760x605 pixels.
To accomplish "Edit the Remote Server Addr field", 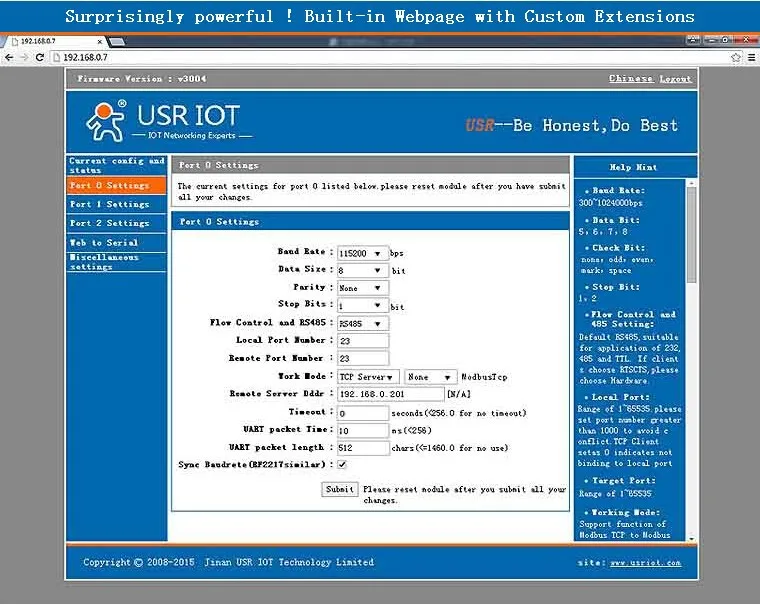I will coord(390,394).
